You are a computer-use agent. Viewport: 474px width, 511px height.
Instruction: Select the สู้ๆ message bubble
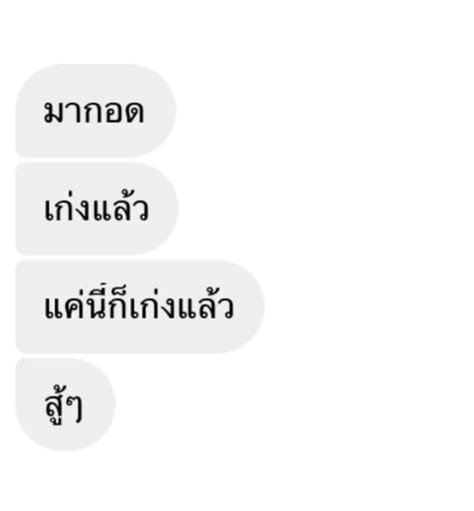(65, 404)
